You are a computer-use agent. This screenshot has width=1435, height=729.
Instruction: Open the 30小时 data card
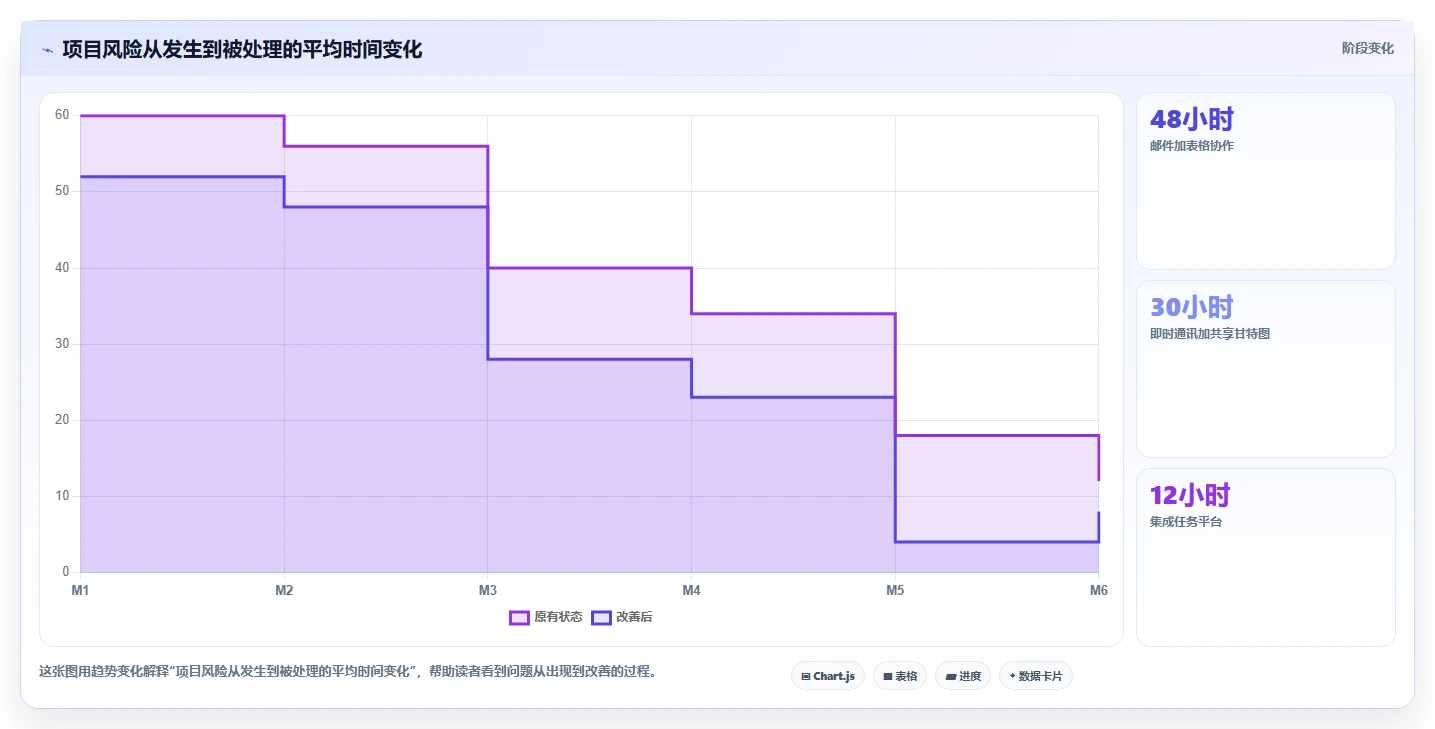point(1266,369)
